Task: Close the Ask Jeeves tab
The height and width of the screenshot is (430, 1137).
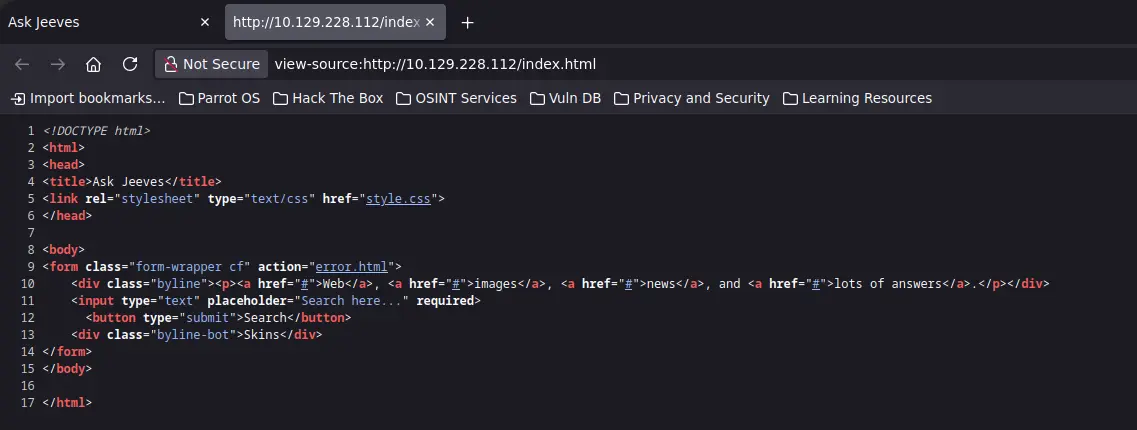Action: pos(204,22)
